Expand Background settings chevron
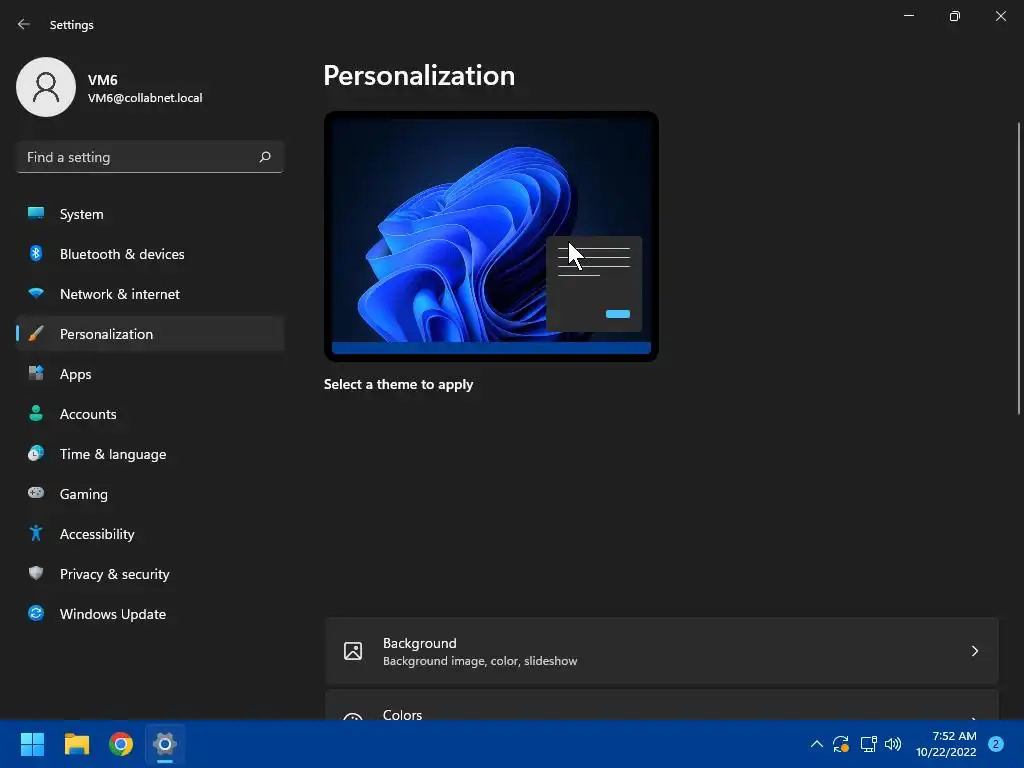 point(974,651)
